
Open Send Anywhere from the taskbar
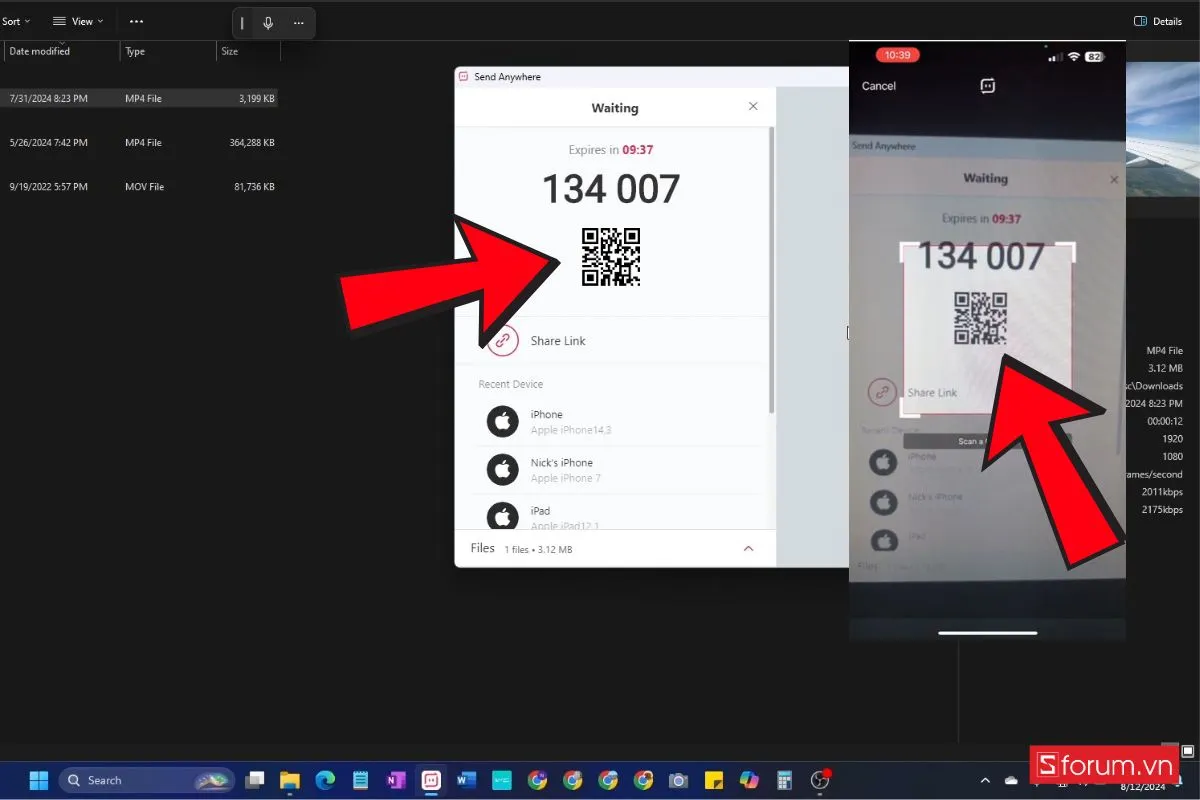431,779
